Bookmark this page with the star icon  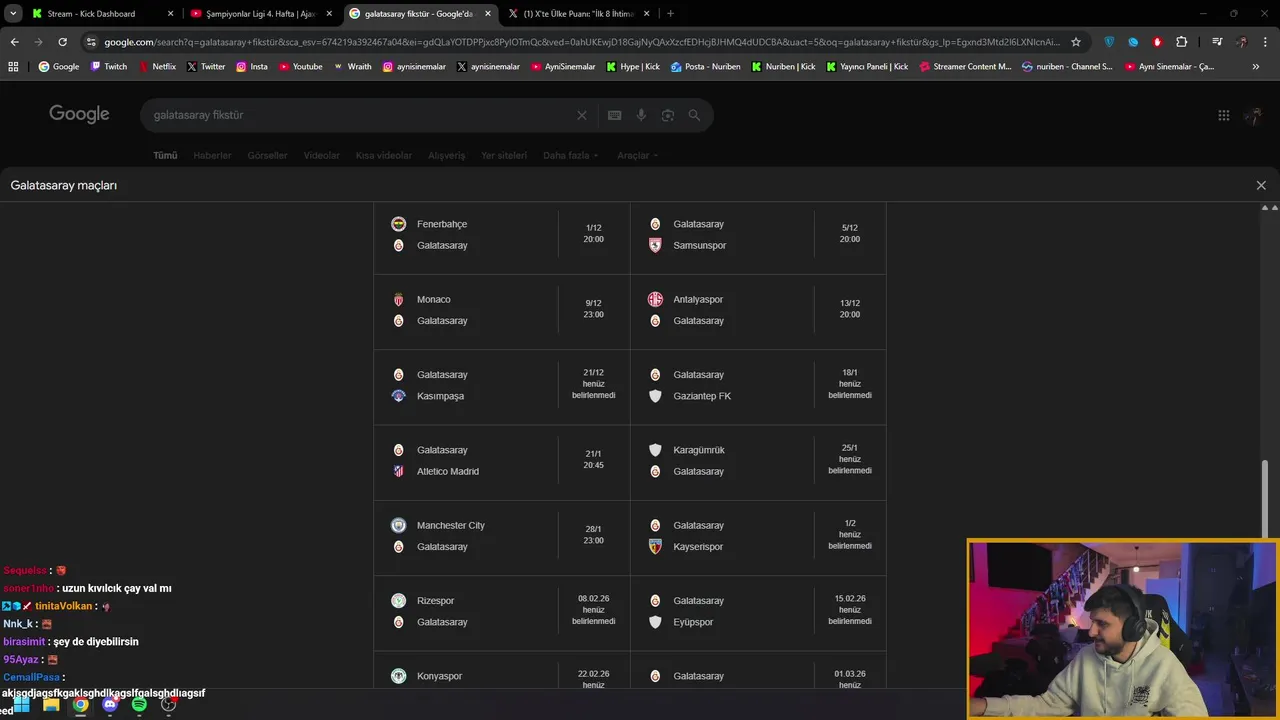coord(1076,42)
